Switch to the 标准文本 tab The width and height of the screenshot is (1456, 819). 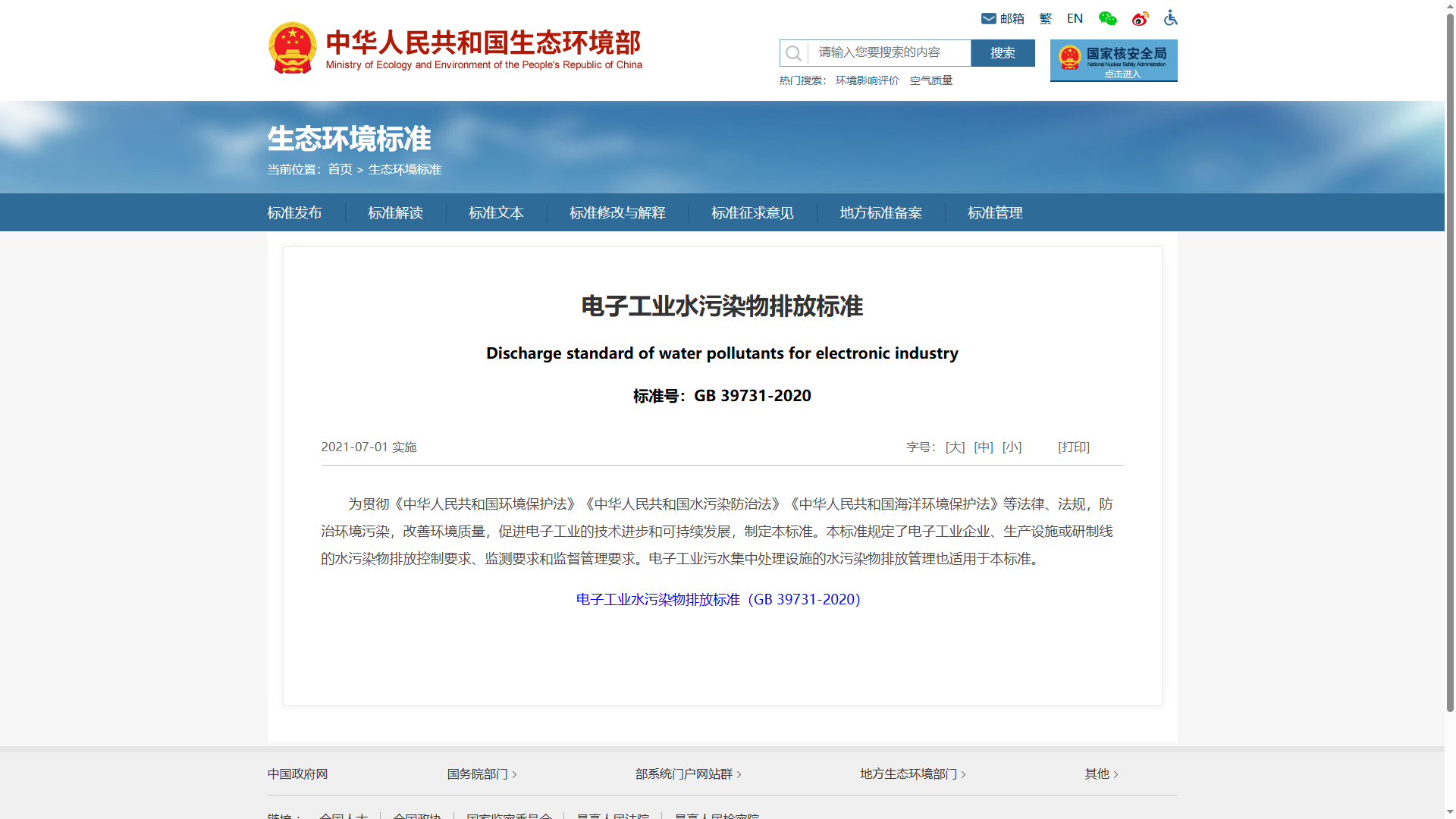coord(496,213)
